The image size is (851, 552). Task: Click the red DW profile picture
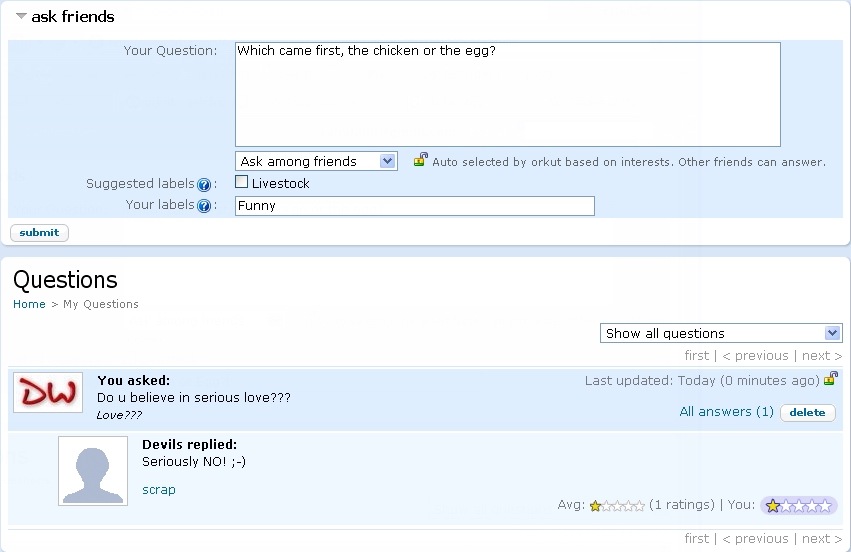[48, 392]
